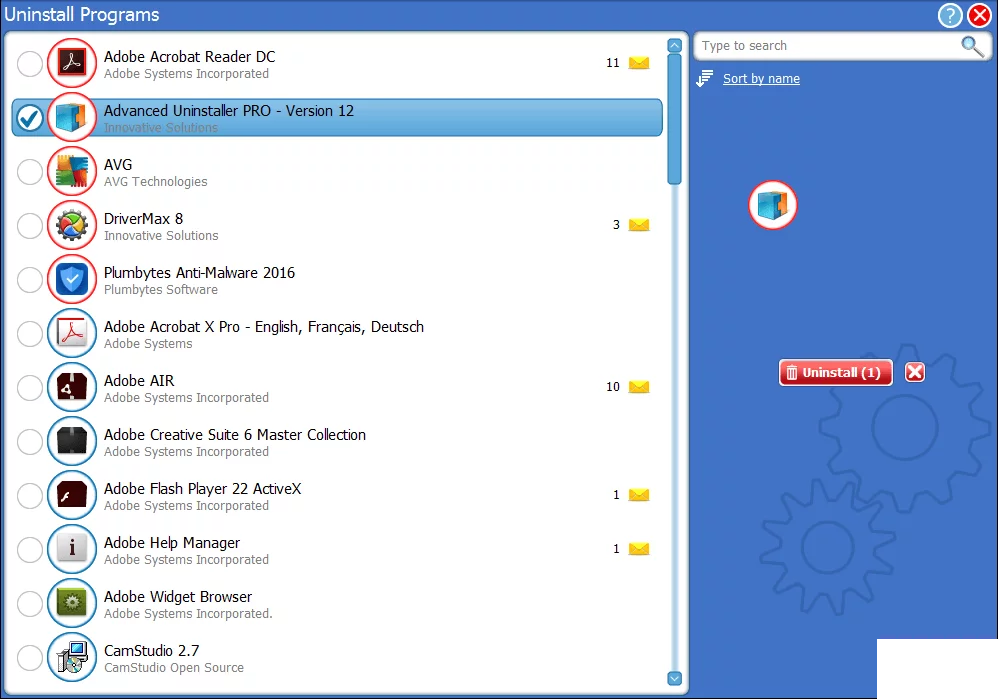Select Adobe Widget Browser checkbox
Screen dimensions: 998x699
(30, 604)
